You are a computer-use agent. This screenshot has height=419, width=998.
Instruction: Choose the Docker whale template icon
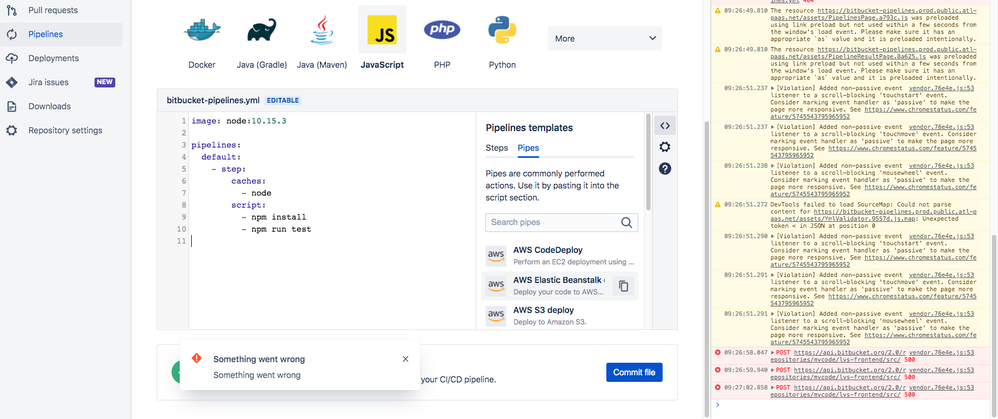[202, 30]
